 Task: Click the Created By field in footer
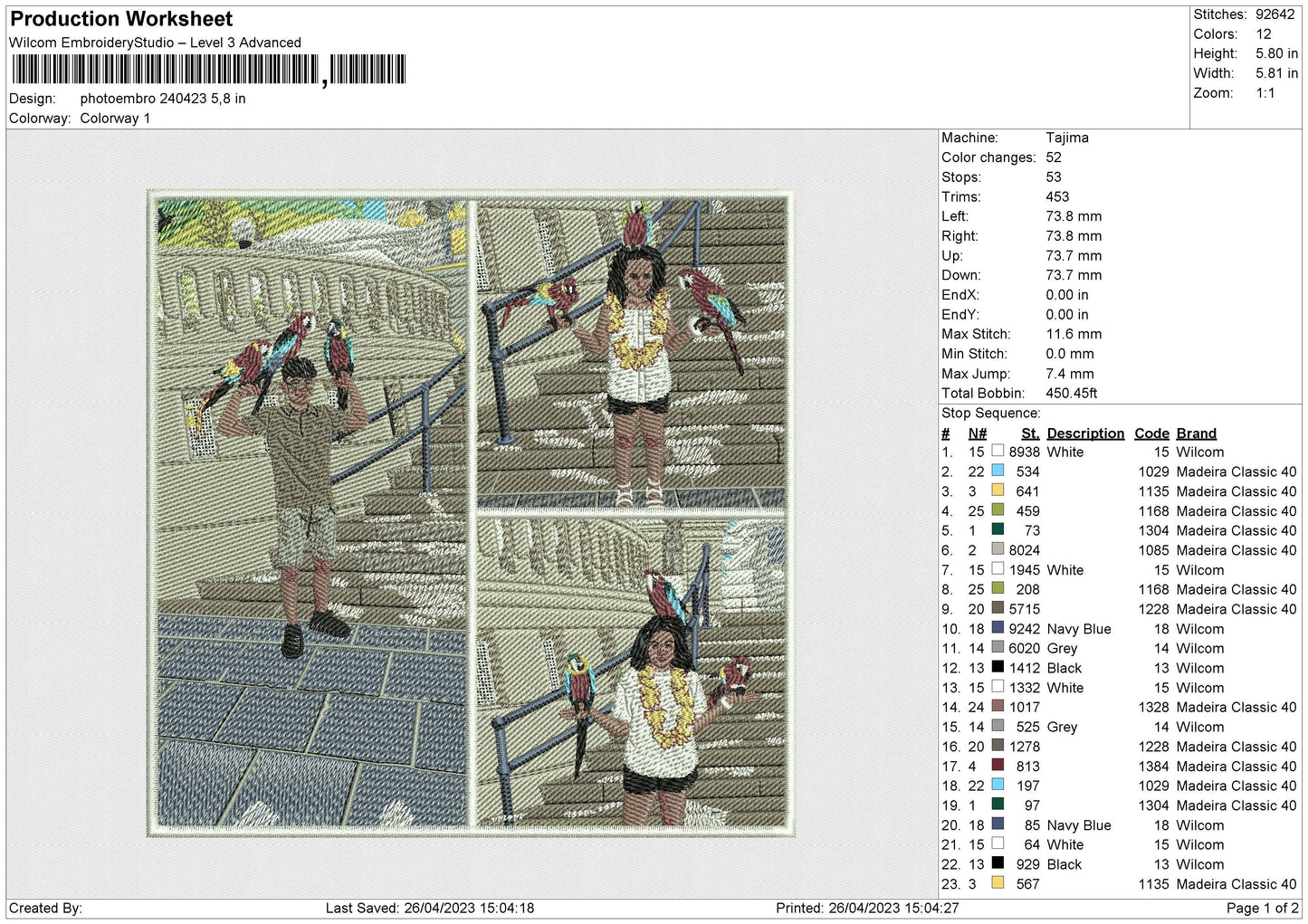[45, 908]
